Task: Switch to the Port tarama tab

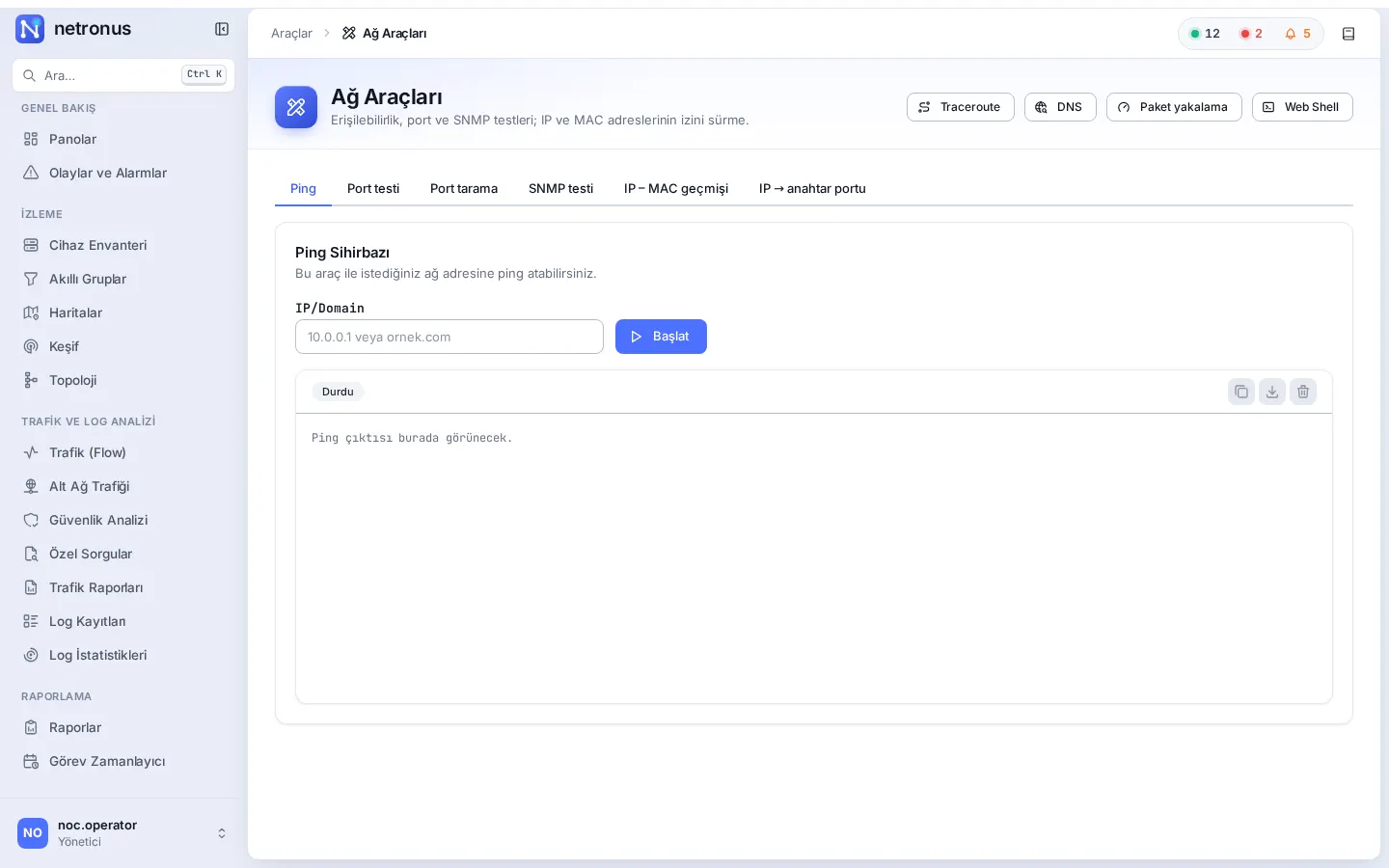Action: click(464, 188)
